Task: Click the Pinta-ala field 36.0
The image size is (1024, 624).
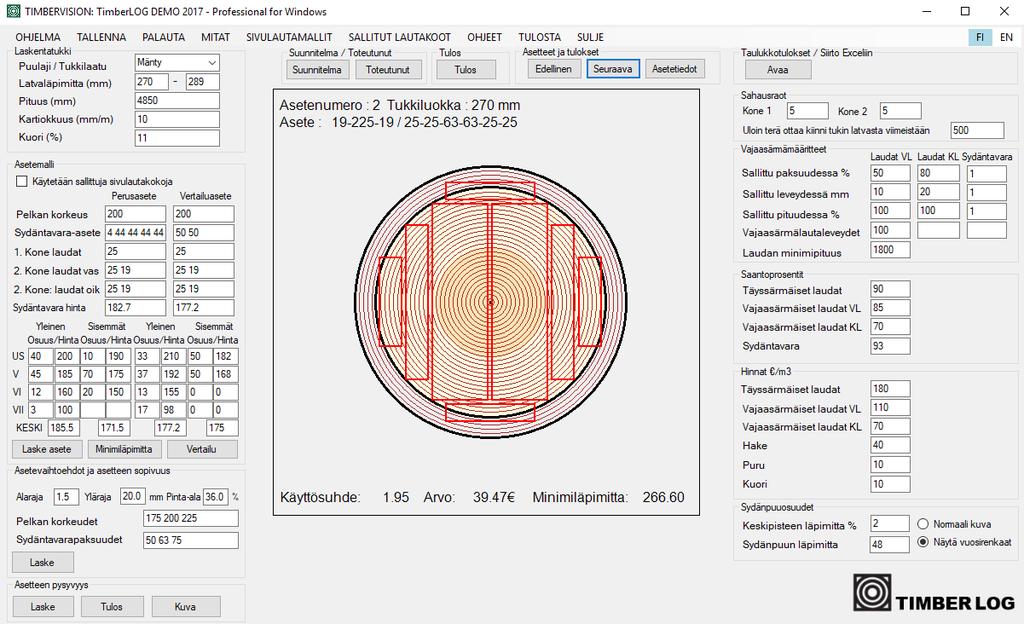Action: tap(216, 497)
